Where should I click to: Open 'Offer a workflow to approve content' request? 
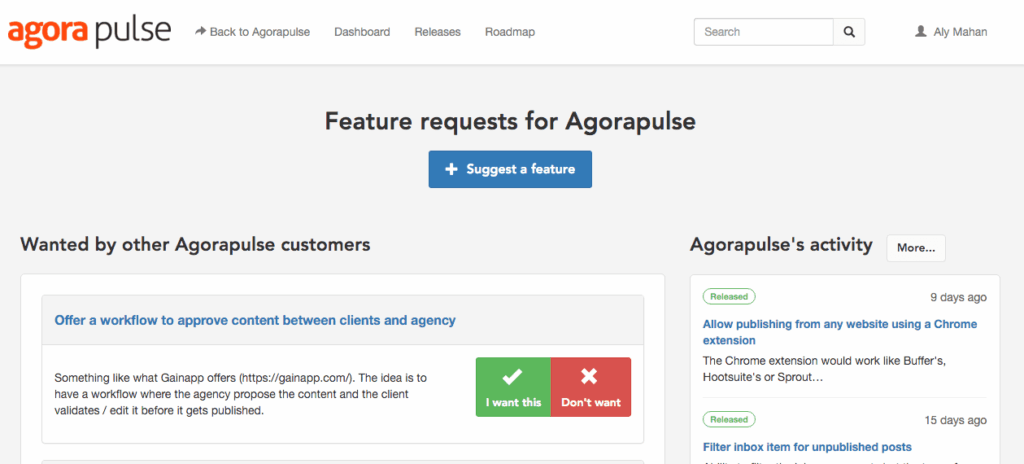(255, 320)
